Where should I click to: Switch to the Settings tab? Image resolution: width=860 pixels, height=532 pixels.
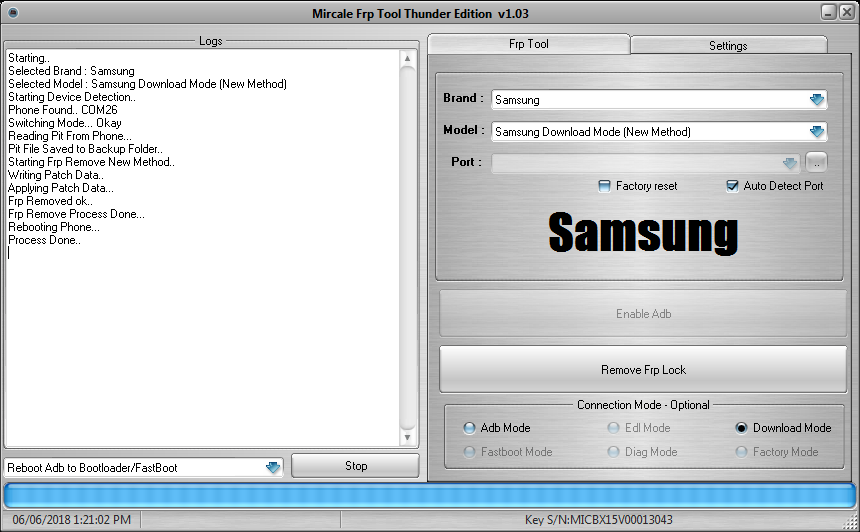click(728, 46)
